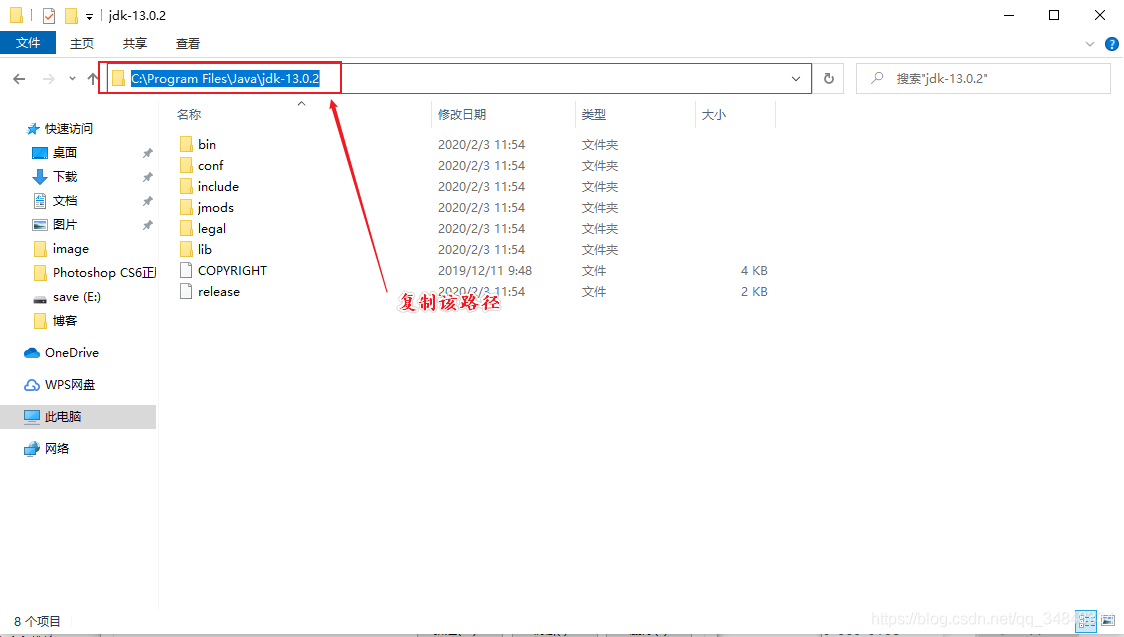Screen dimensions: 1124x637
Task: Open the save (E:) drive
Action: (x=76, y=297)
